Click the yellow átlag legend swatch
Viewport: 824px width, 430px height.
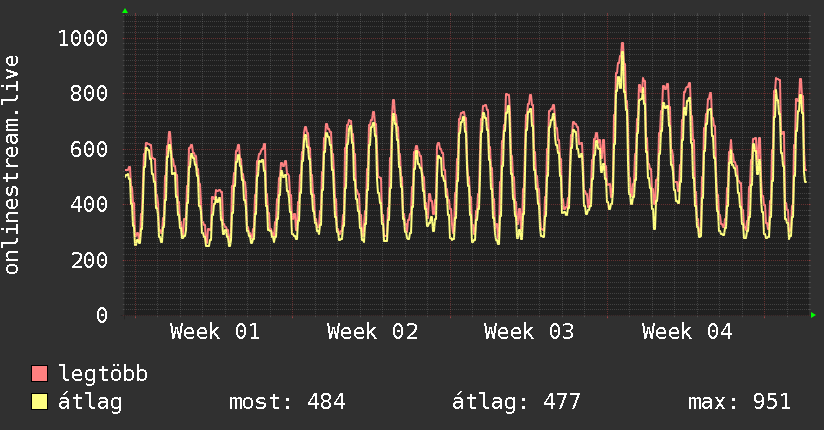[x=39, y=402]
